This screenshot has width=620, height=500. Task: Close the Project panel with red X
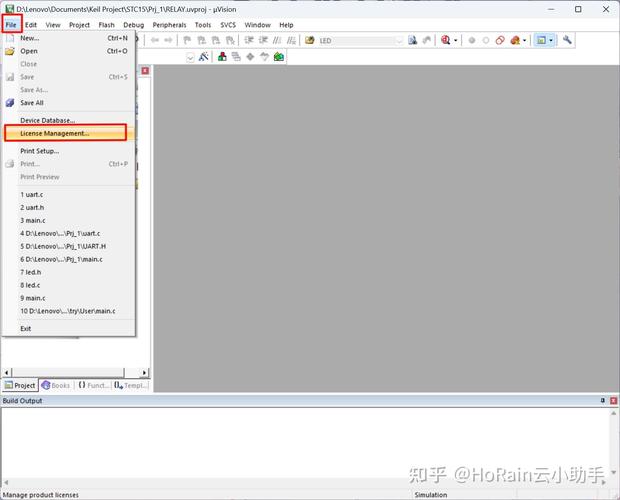(x=145, y=71)
